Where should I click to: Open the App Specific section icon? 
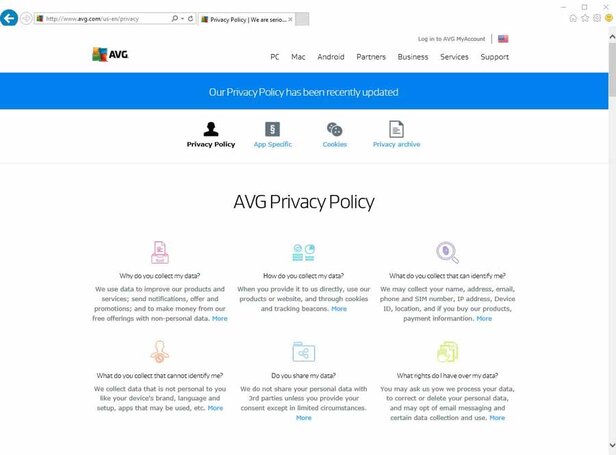273,129
